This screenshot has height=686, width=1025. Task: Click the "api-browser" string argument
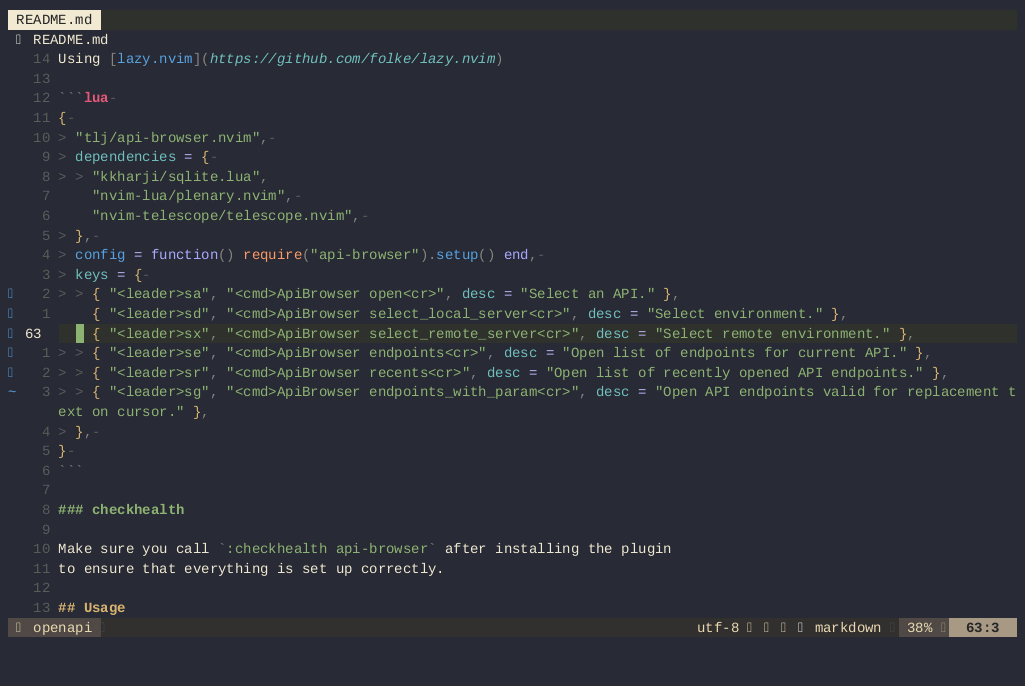tap(365, 255)
